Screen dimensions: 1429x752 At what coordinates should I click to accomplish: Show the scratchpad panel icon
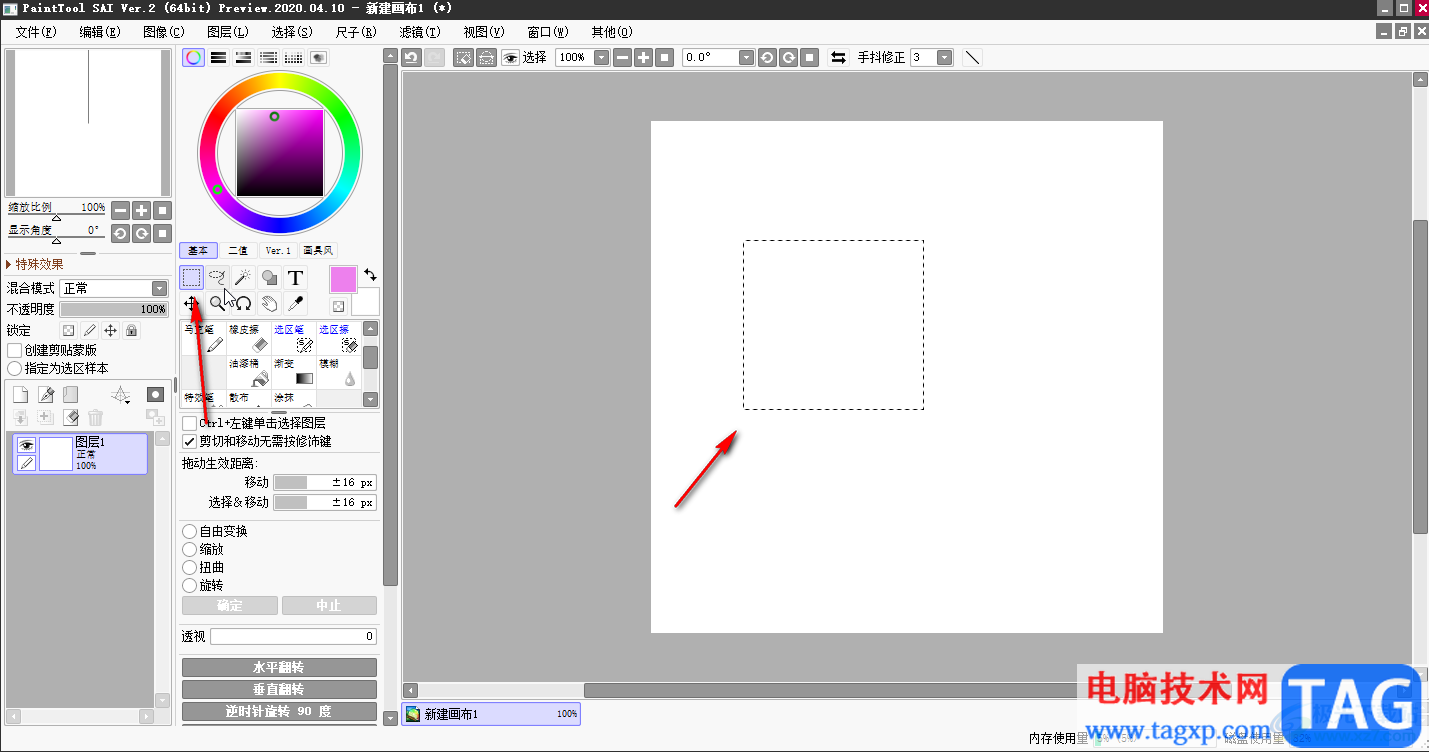(x=319, y=58)
